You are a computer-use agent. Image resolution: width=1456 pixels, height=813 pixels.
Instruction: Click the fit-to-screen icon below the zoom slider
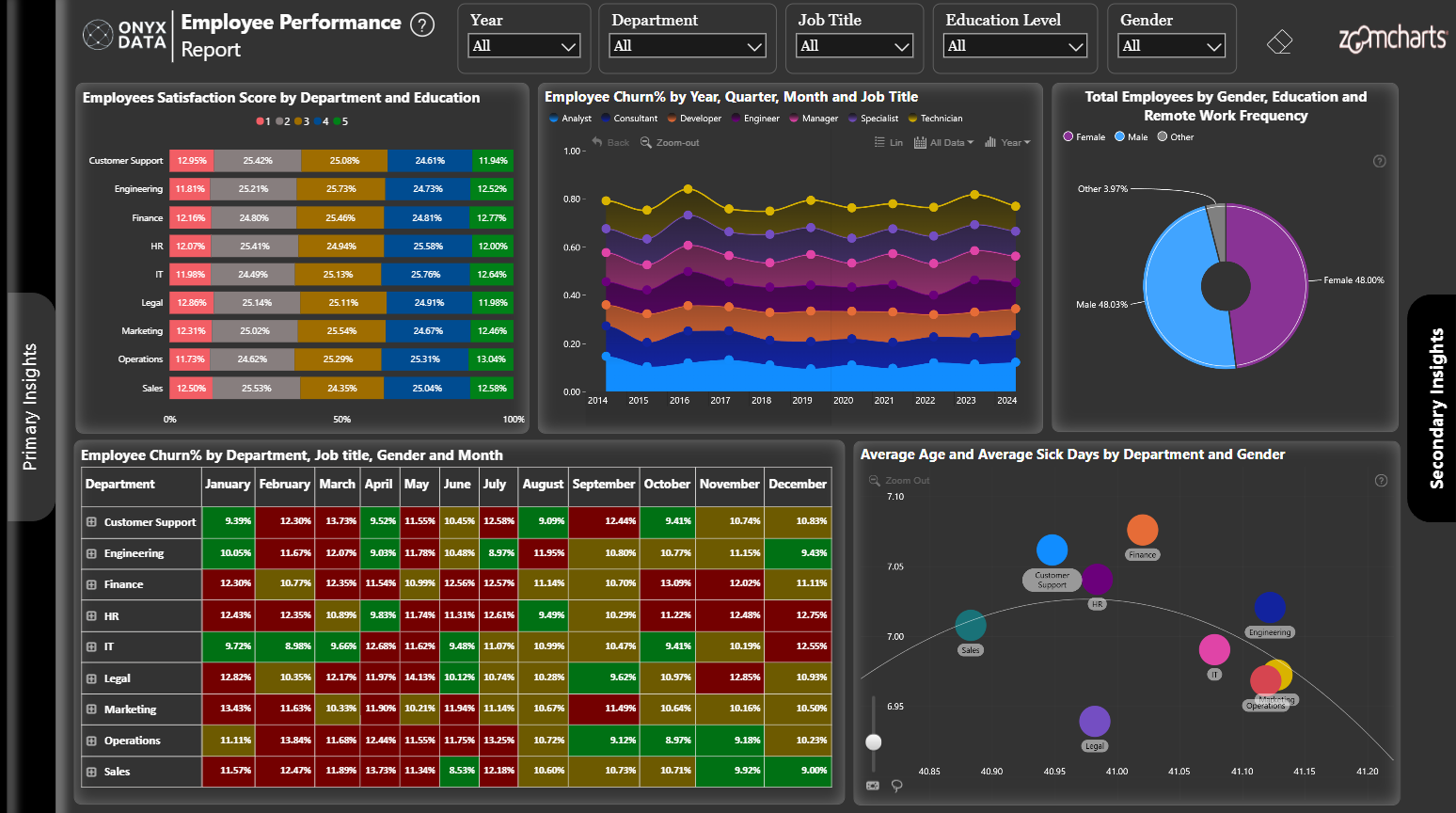873,786
